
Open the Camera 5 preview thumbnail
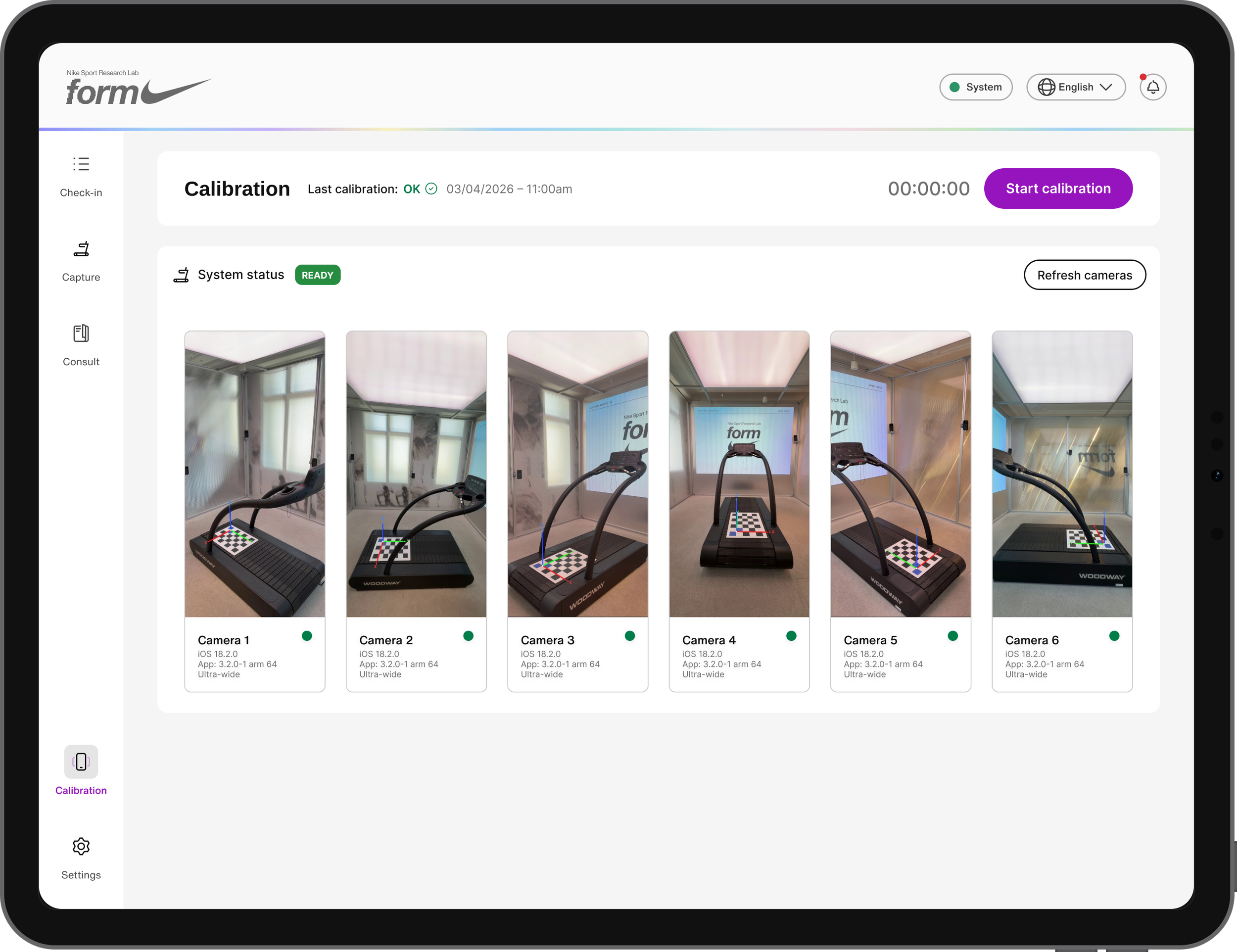[901, 474]
